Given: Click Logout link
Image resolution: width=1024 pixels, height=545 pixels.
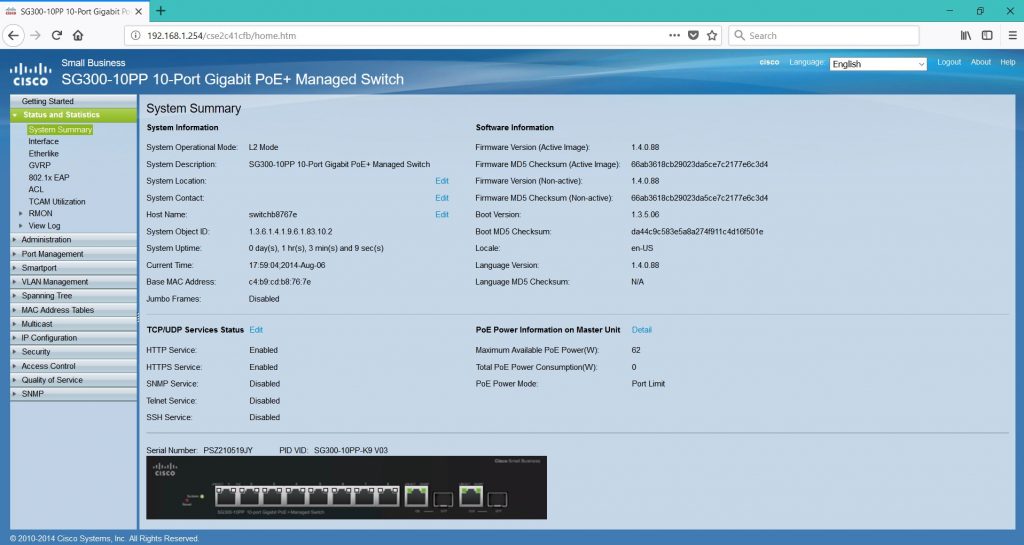Looking at the screenshot, I should point(949,62).
